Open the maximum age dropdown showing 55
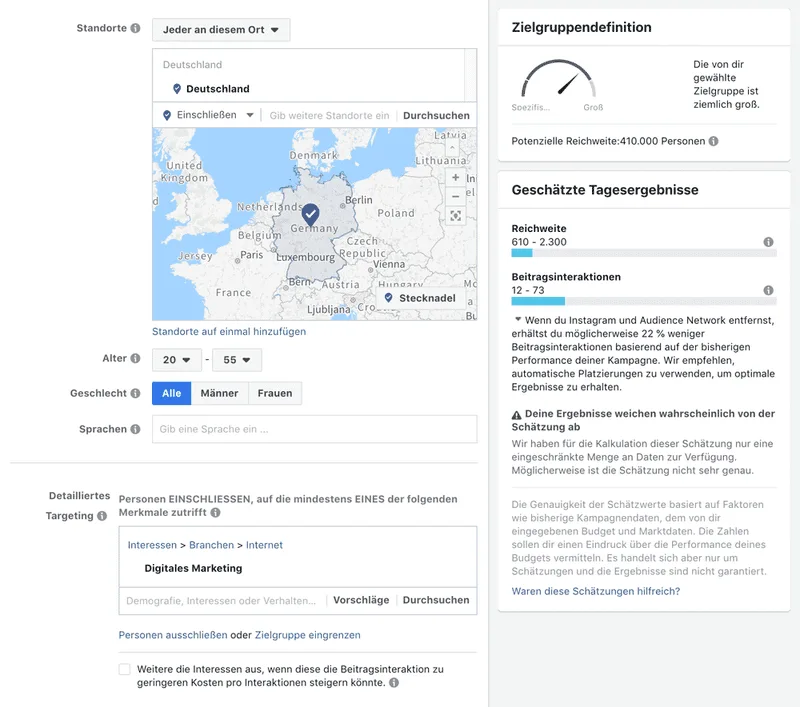This screenshot has width=800, height=707. pos(237,360)
